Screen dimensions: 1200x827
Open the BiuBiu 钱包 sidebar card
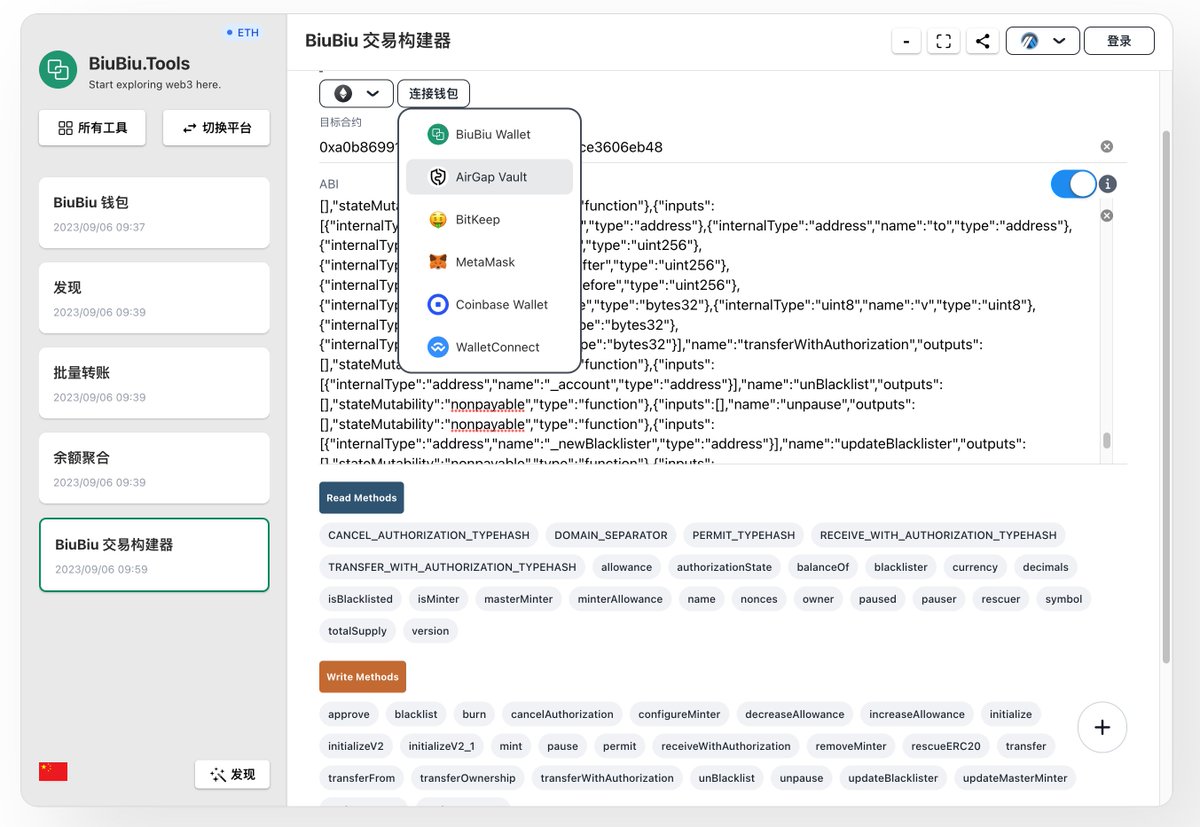pyautogui.click(x=154, y=213)
